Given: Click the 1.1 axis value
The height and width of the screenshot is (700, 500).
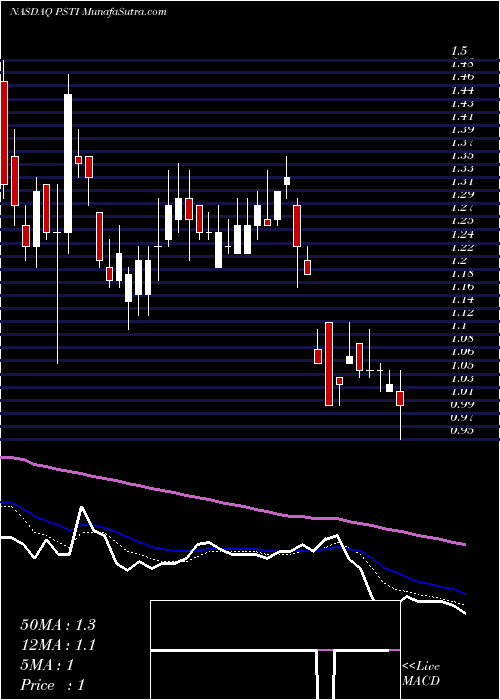Looking at the screenshot, I should 459,325.
